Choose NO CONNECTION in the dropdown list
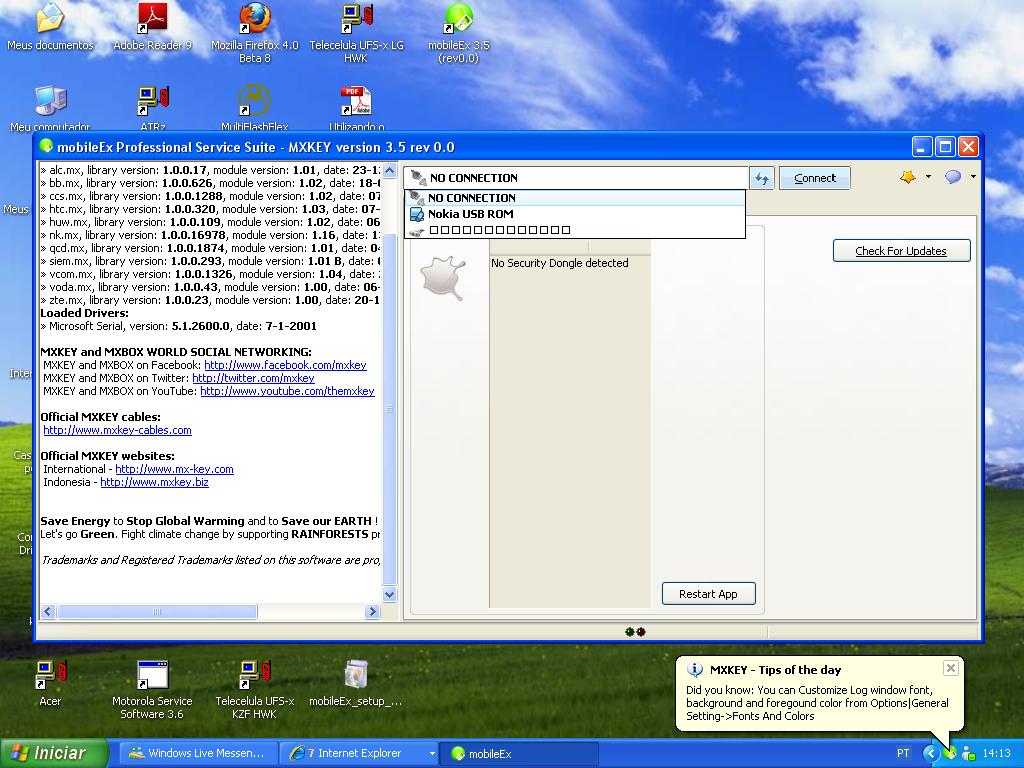 point(575,198)
